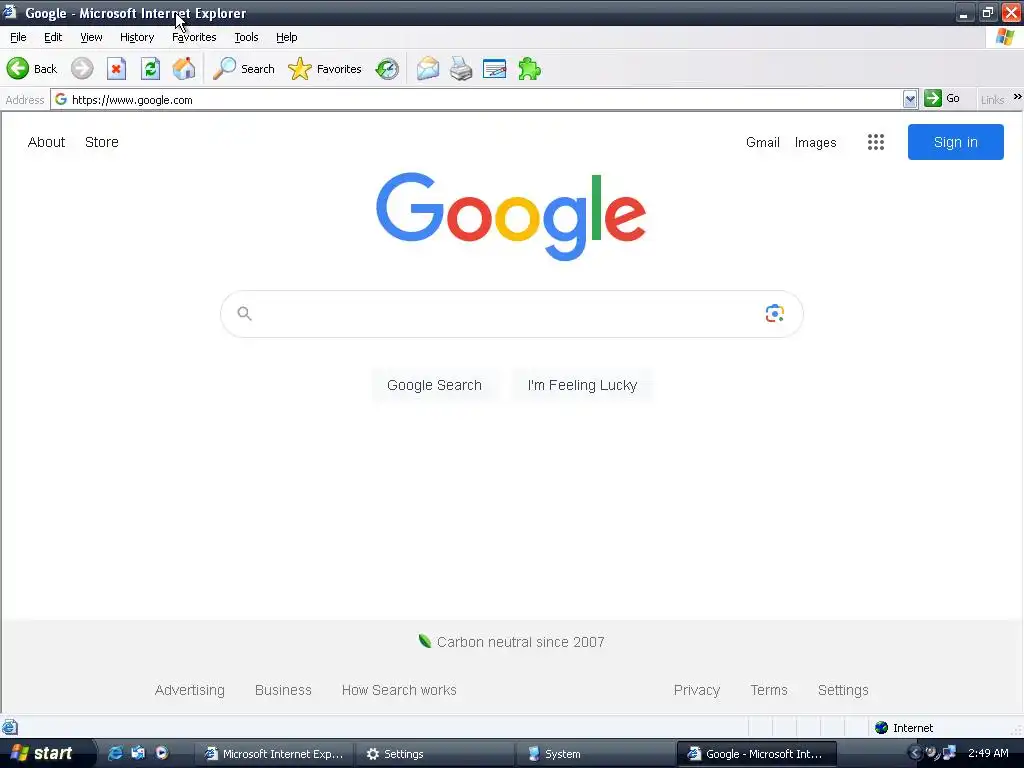Click the Edit page toolbar icon
The height and width of the screenshot is (768, 1024).
click(x=494, y=69)
